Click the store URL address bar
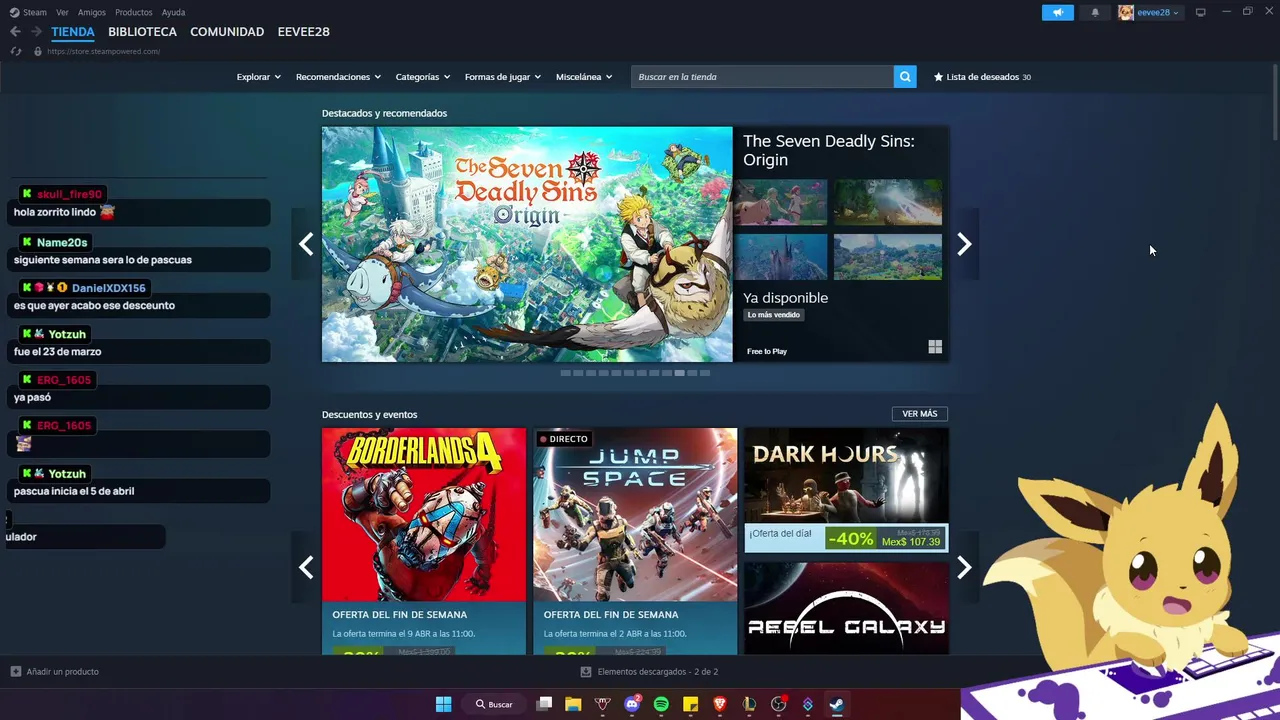The image size is (1280, 720). pyautogui.click(x=104, y=51)
